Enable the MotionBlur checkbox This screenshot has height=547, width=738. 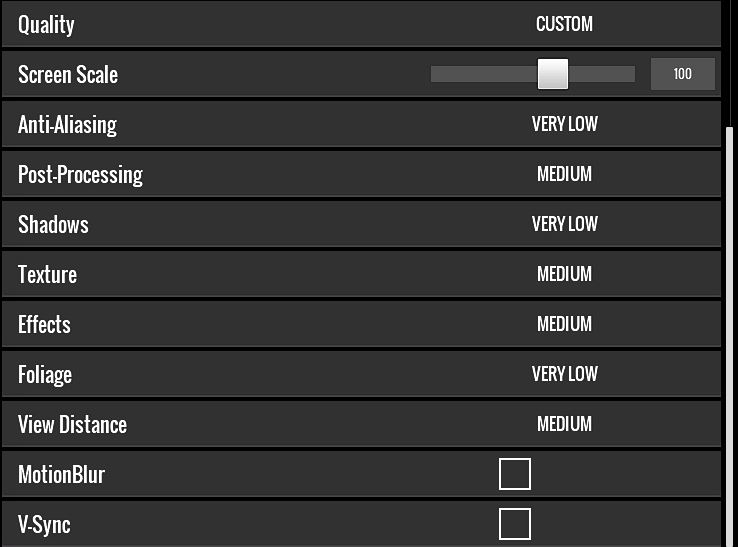click(x=514, y=474)
